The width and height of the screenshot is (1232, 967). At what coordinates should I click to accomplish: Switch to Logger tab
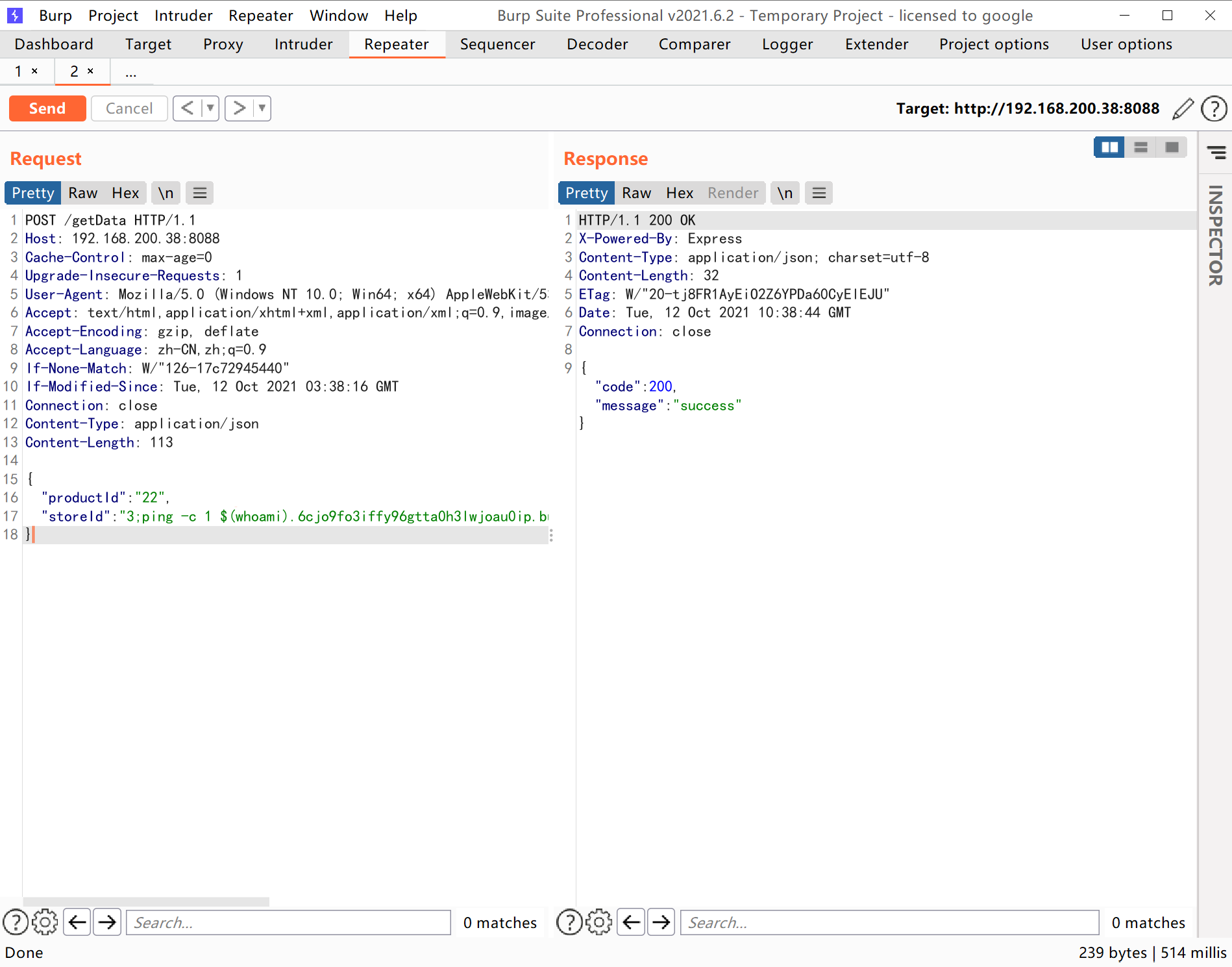point(787,44)
